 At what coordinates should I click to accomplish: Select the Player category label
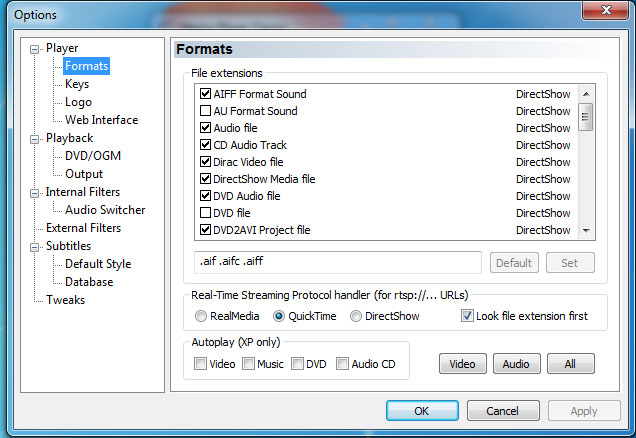coord(62,48)
